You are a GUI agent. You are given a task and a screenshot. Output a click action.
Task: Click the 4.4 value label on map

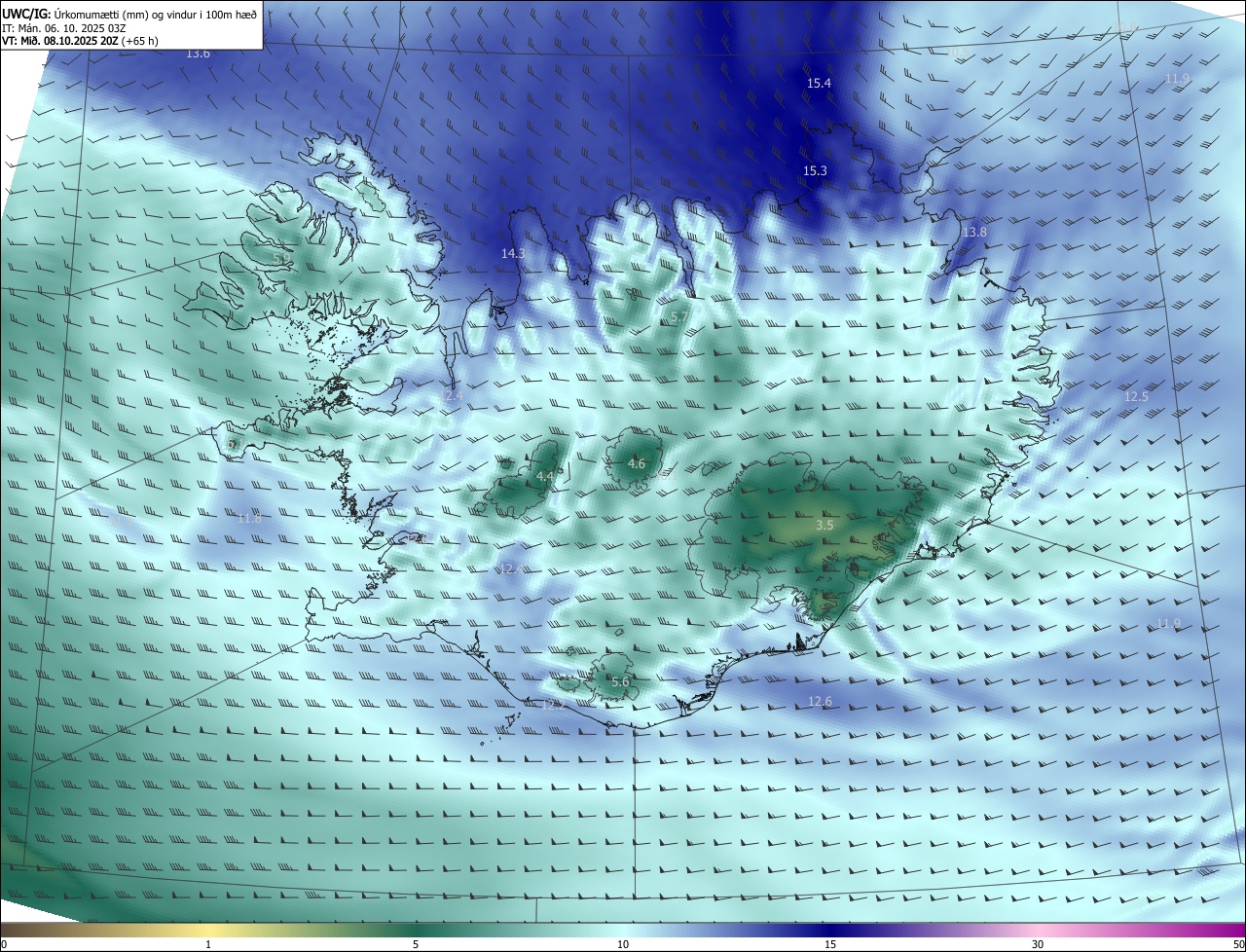click(545, 476)
